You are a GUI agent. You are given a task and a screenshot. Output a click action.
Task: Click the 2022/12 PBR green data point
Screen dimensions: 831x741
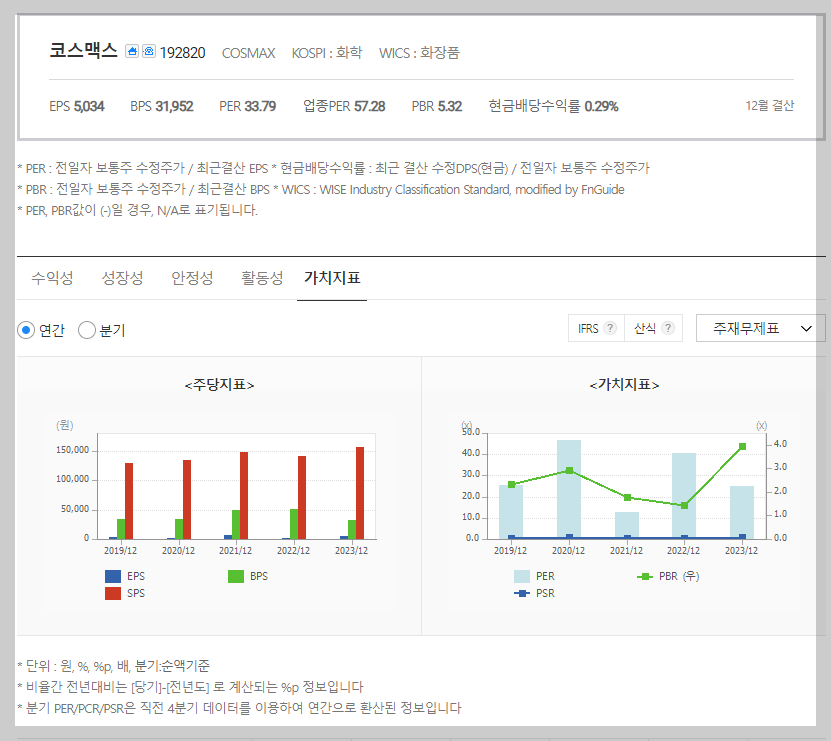684,505
